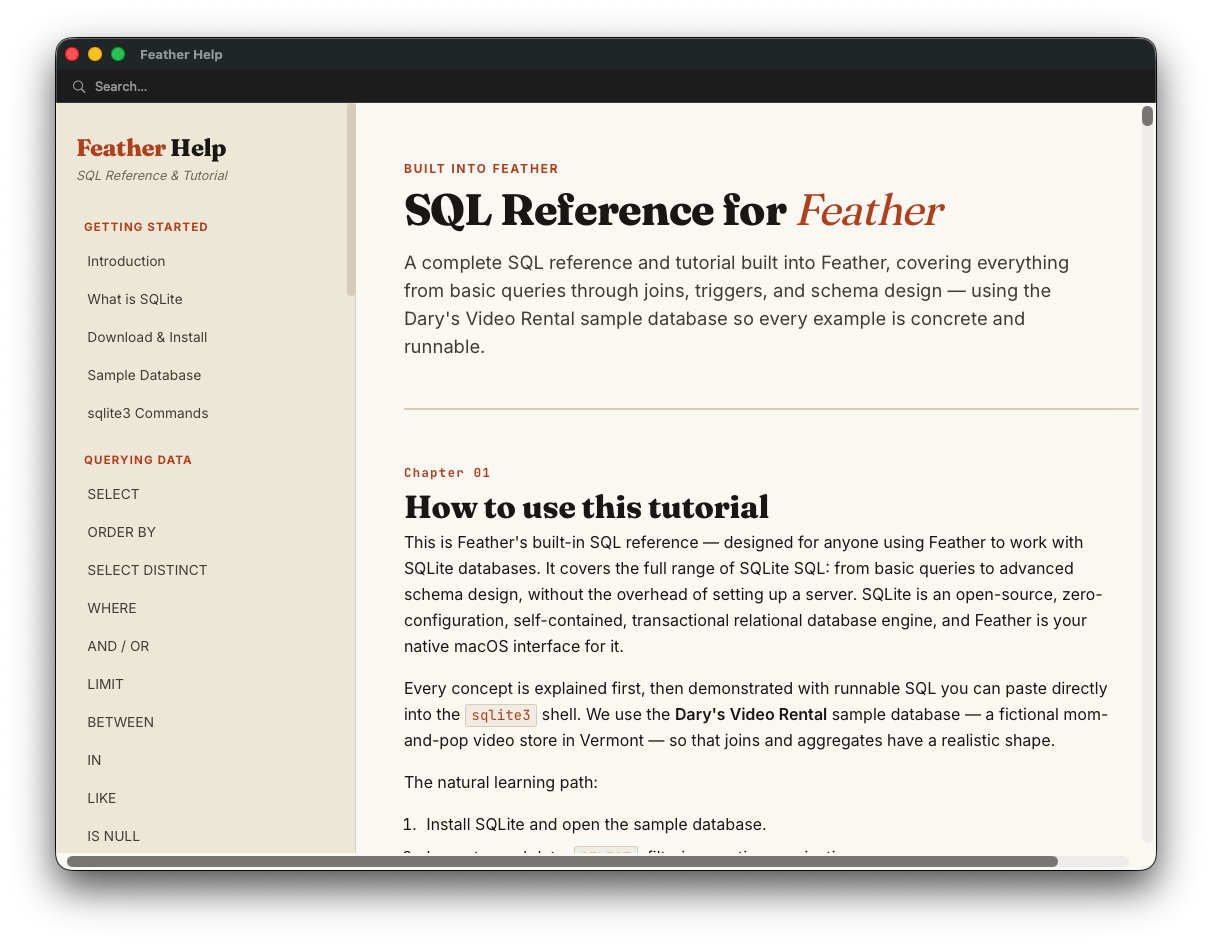Open the ORDER BY topic
Image resolution: width=1212 pixels, height=944 pixels.
click(122, 532)
